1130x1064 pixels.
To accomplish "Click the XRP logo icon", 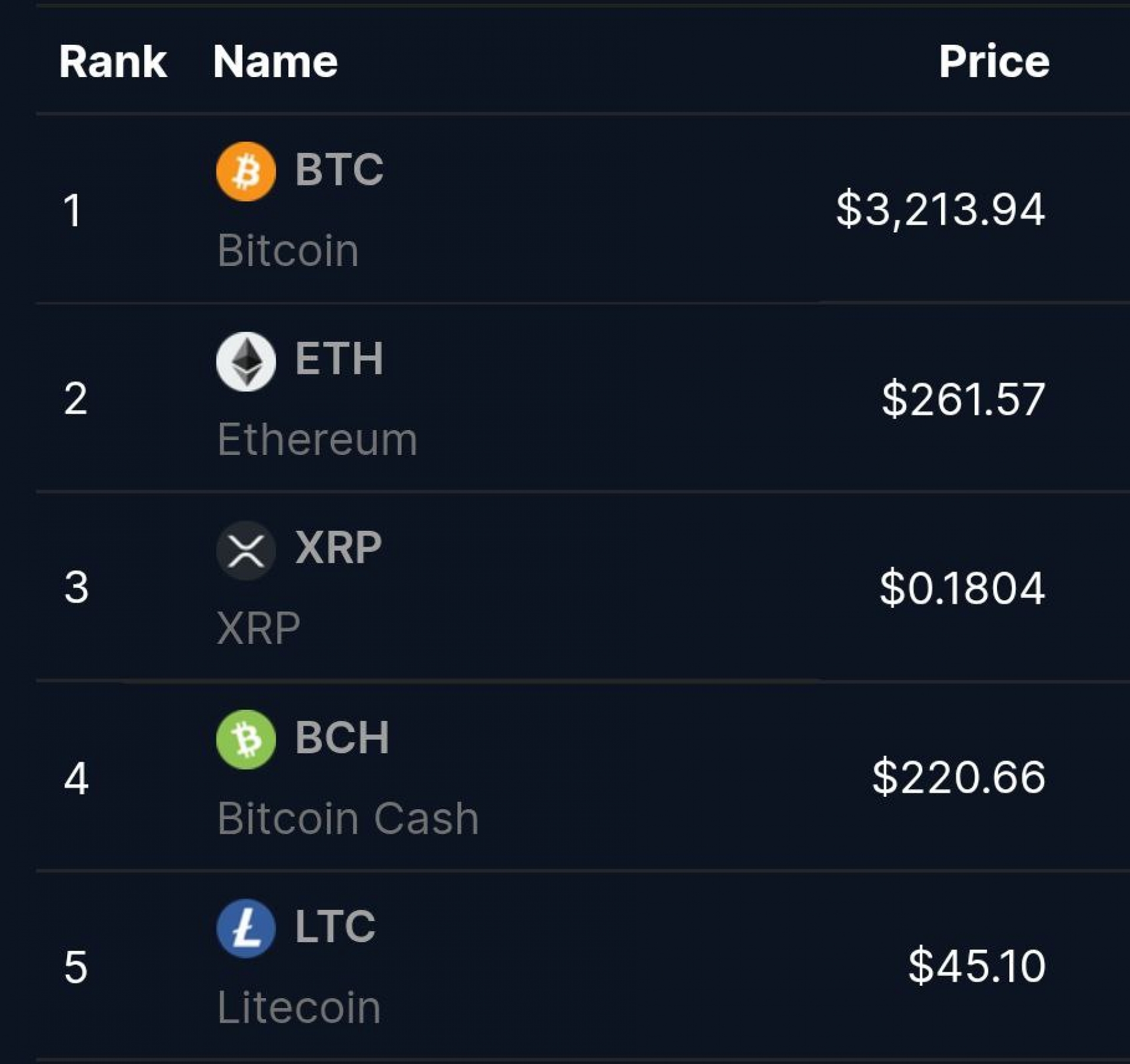I will (246, 551).
